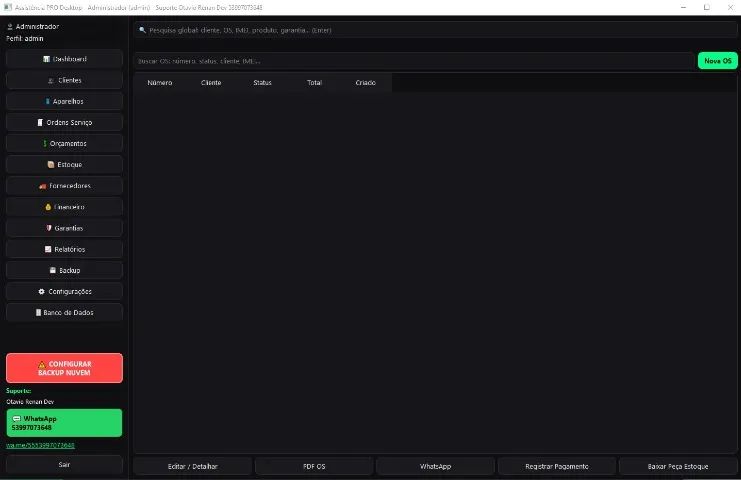Click the app icon in title bar
Screen dimensions: 741x480
click(8, 8)
